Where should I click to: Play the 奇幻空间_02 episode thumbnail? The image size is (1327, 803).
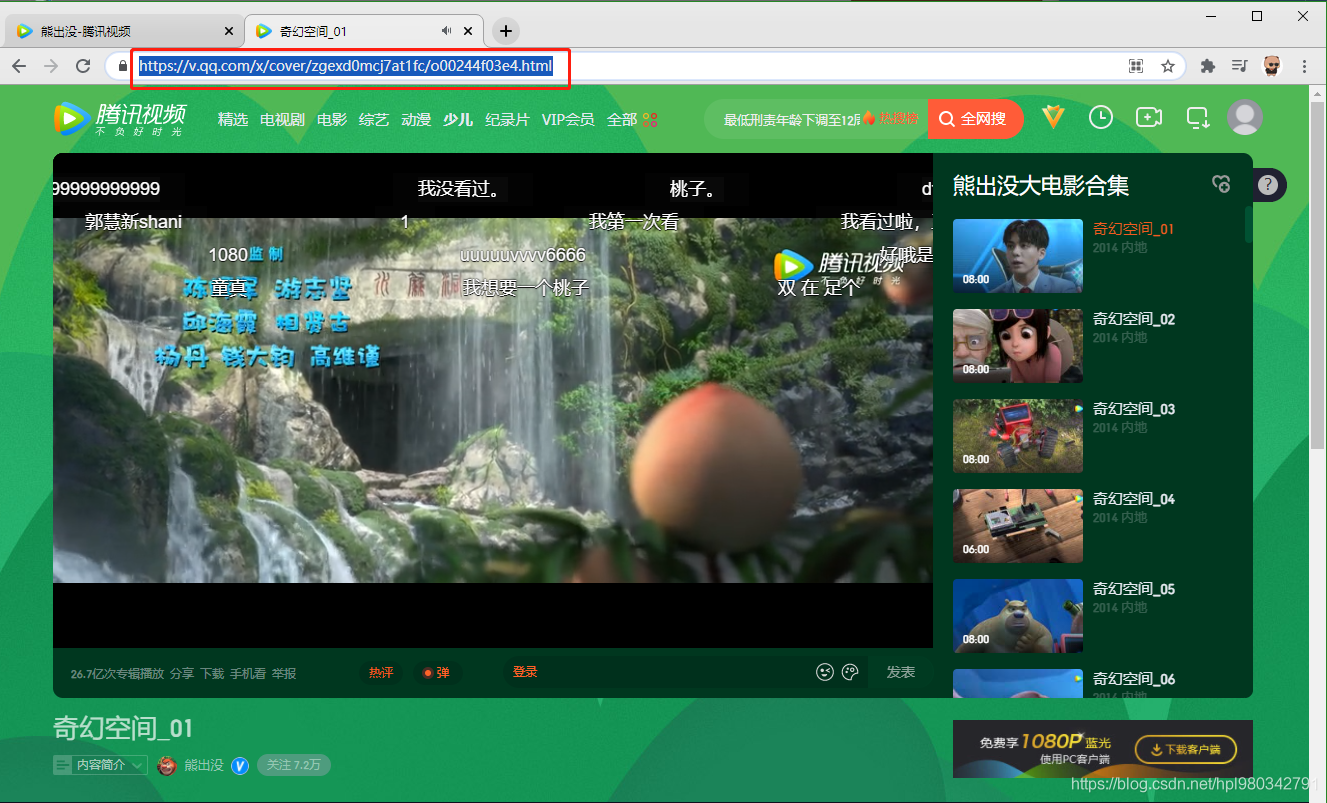click(1018, 345)
